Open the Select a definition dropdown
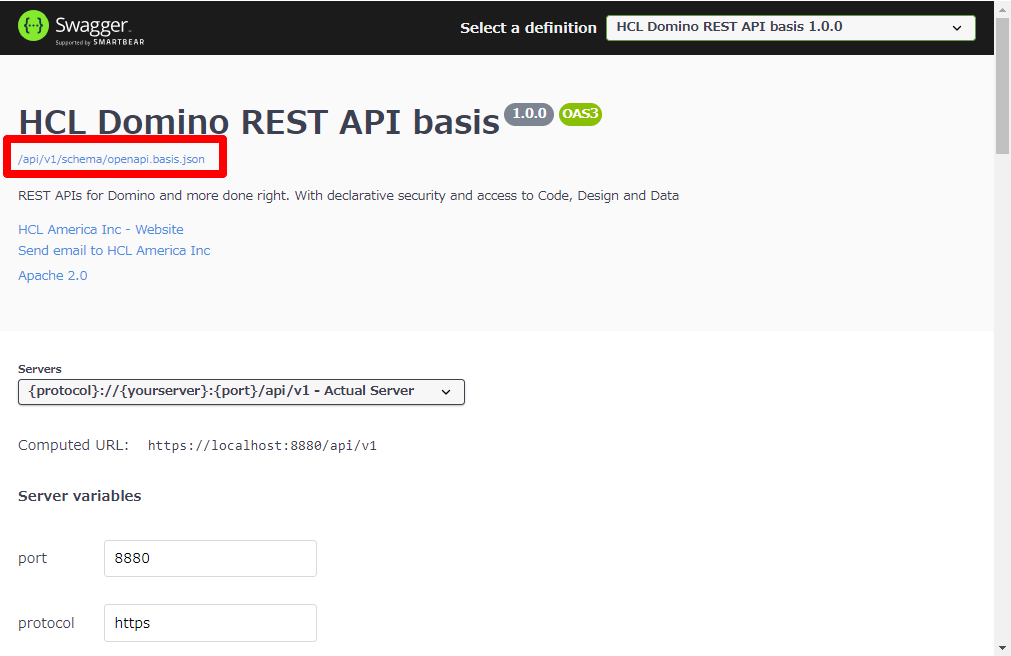Viewport: 1011px width, 656px height. [790, 28]
